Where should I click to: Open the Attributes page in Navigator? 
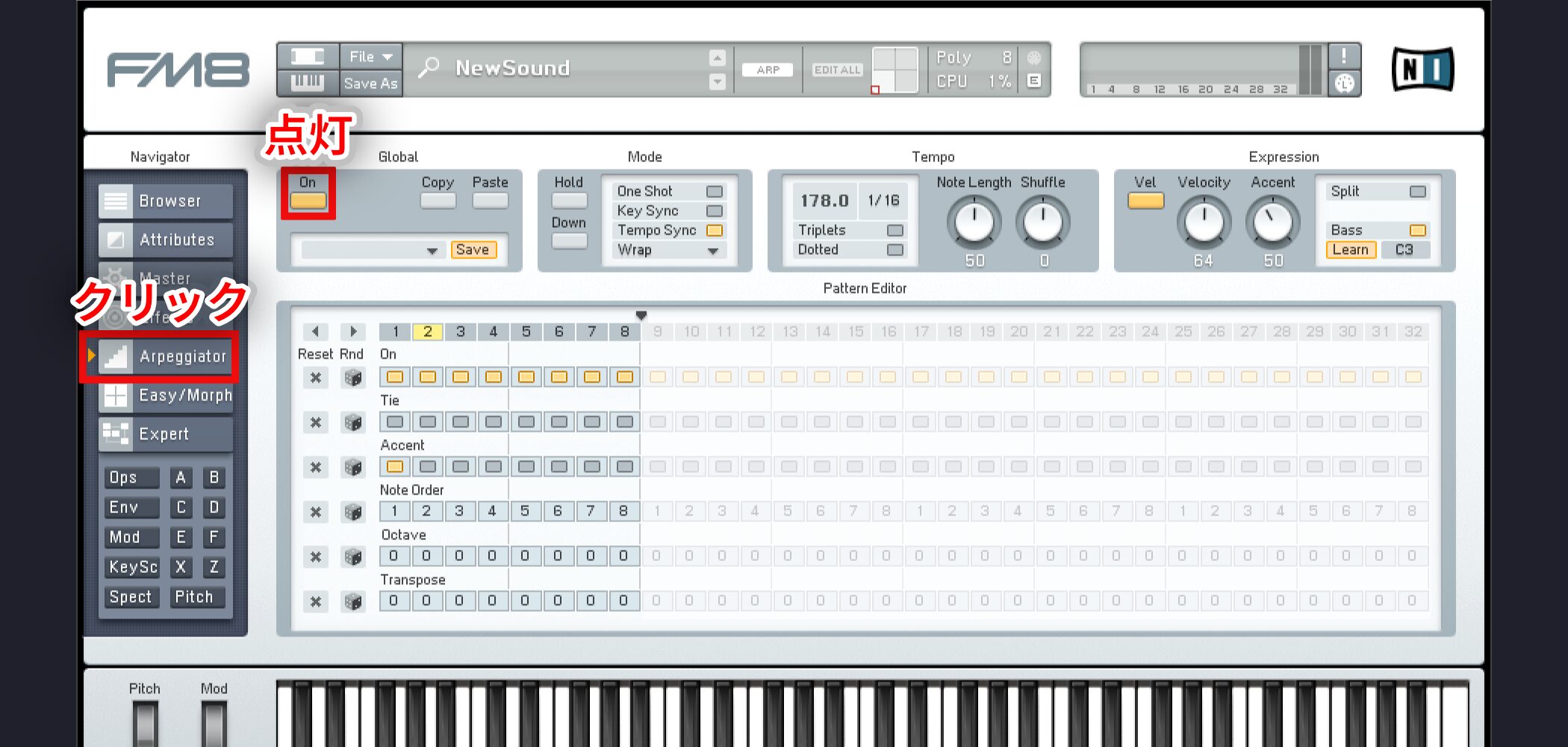(x=166, y=240)
